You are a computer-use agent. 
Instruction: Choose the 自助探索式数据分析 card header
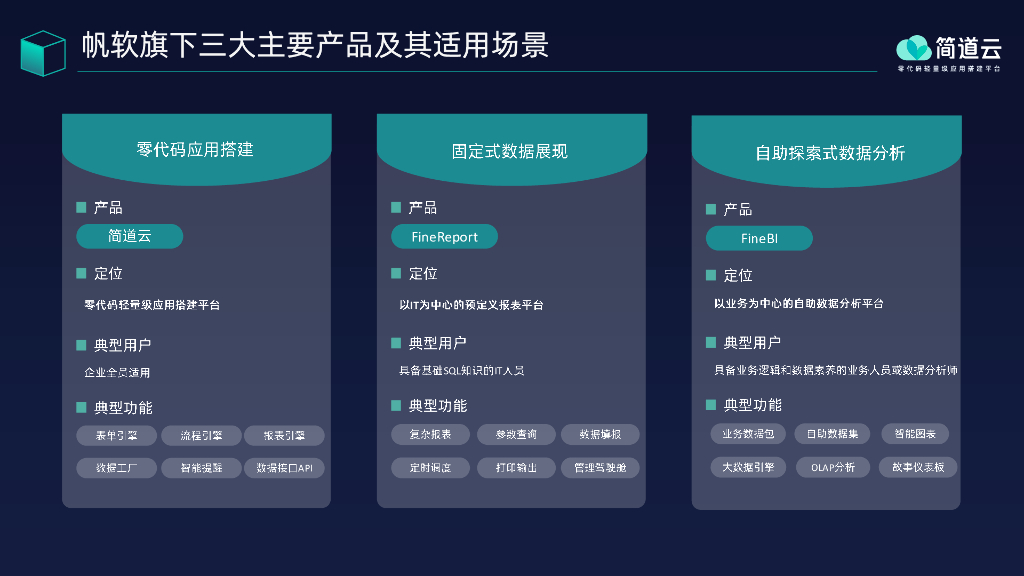pyautogui.click(x=826, y=153)
